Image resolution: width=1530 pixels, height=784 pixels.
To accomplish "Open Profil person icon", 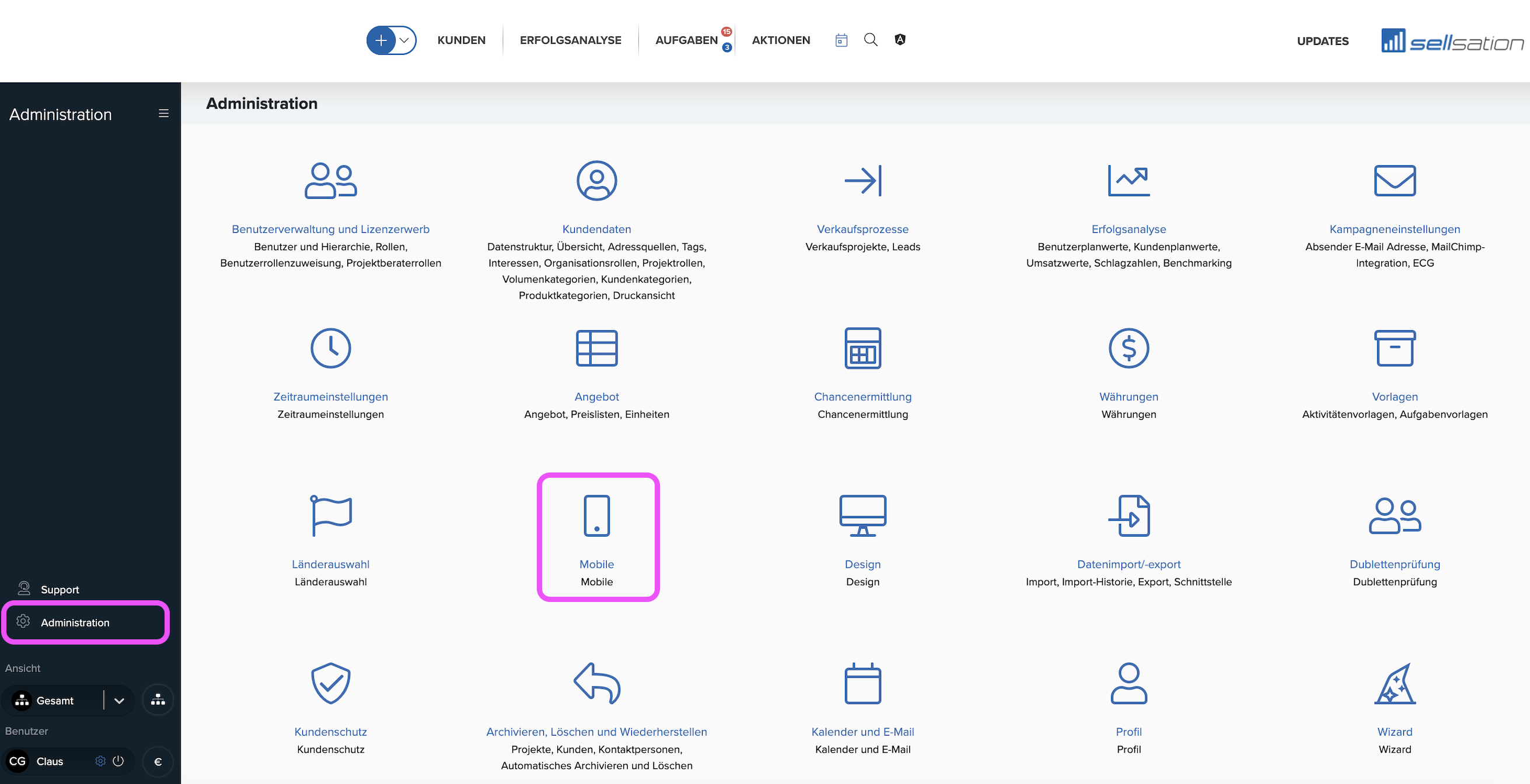I will [1129, 683].
